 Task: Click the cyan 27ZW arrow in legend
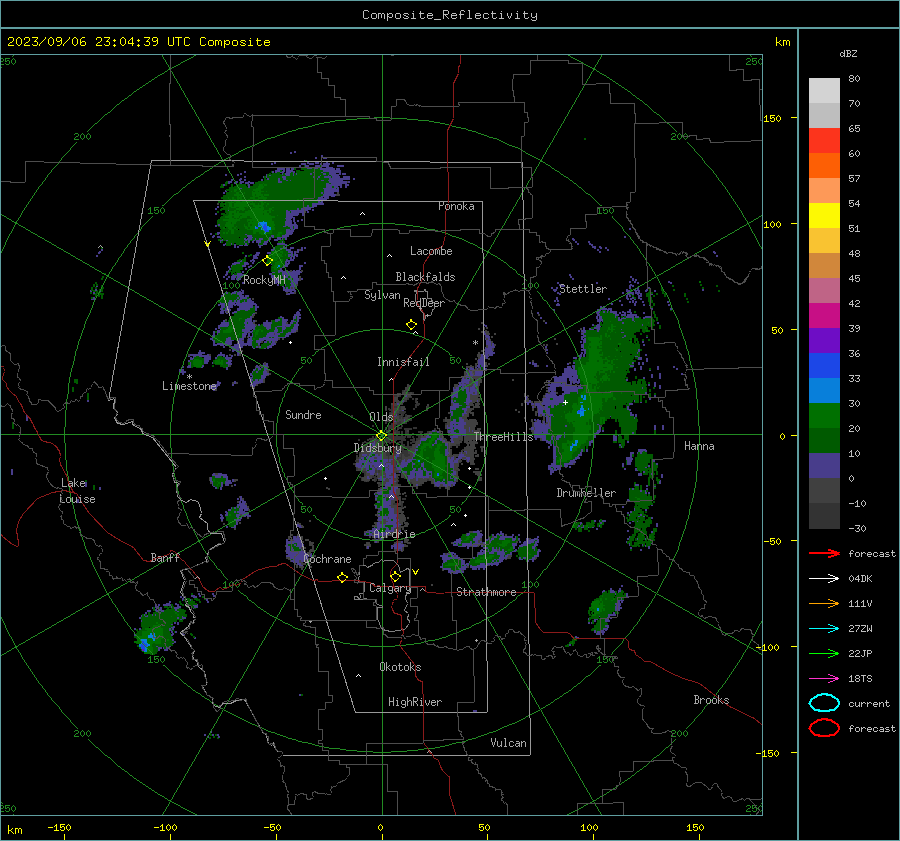[824, 629]
